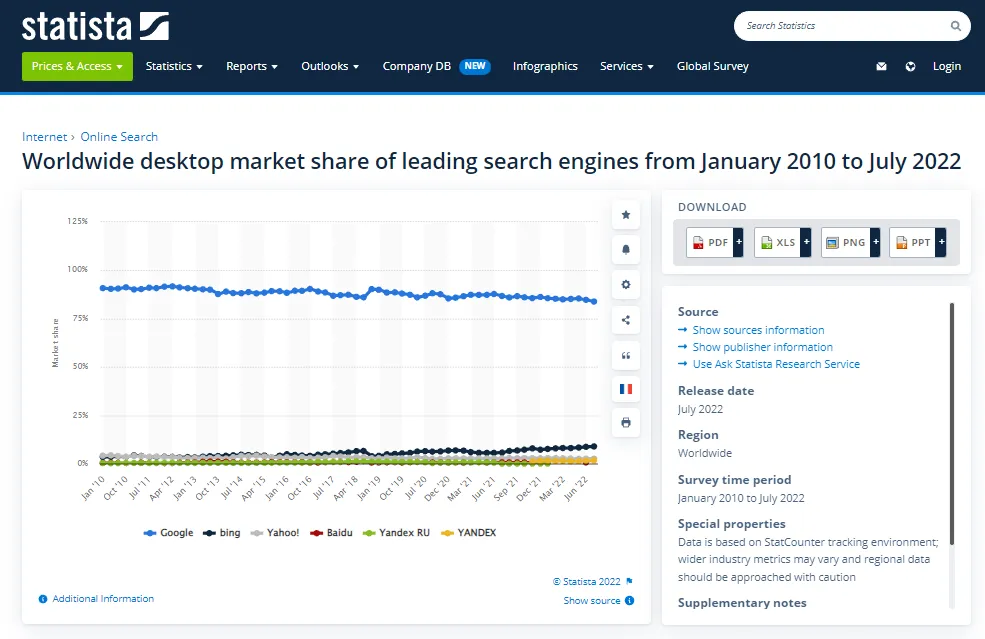This screenshot has height=639, width=985.
Task: Toggle the Google series in legend
Action: coord(168,533)
